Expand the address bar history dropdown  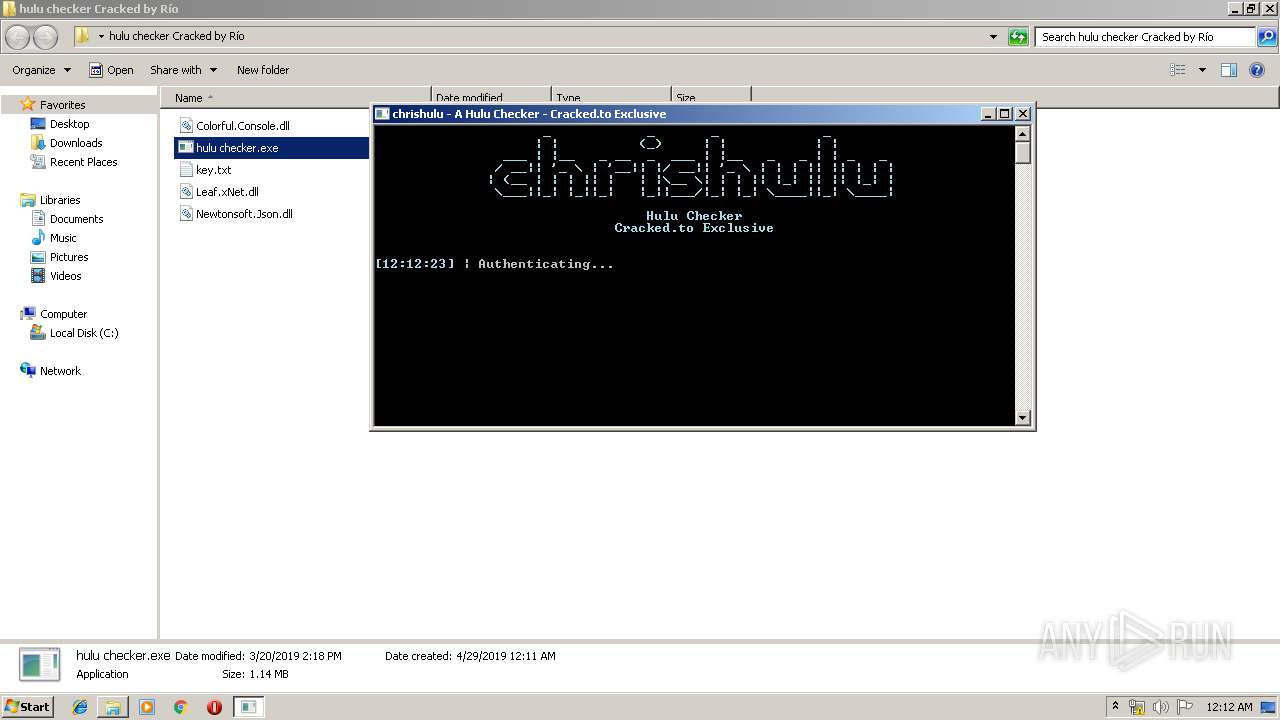point(993,37)
